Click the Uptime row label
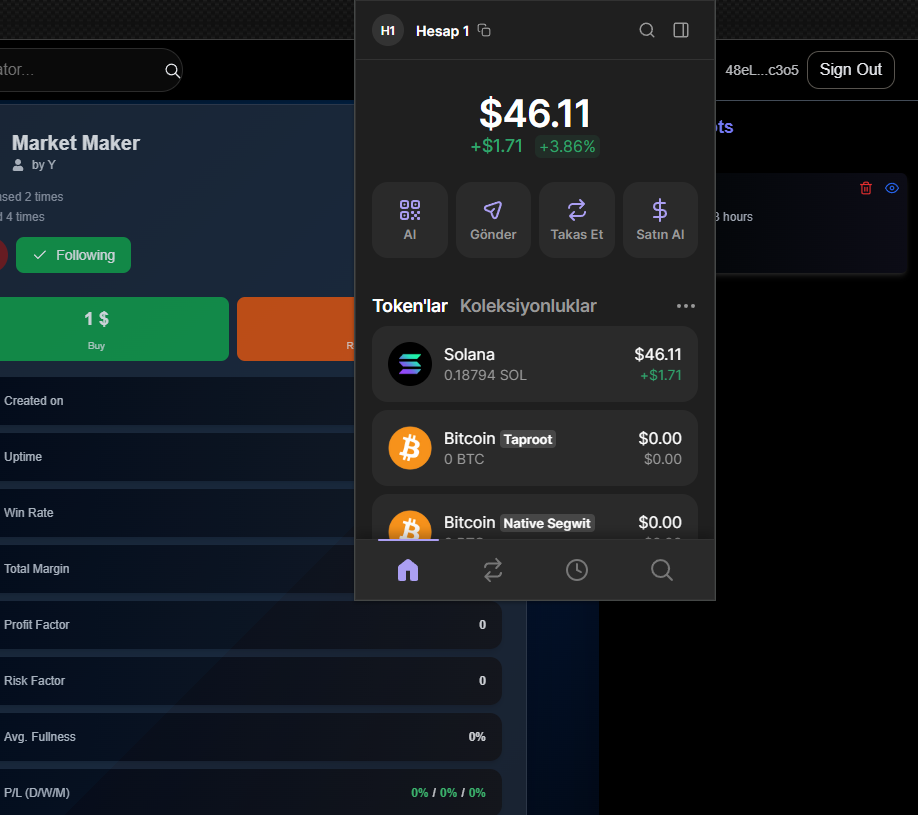 23,457
